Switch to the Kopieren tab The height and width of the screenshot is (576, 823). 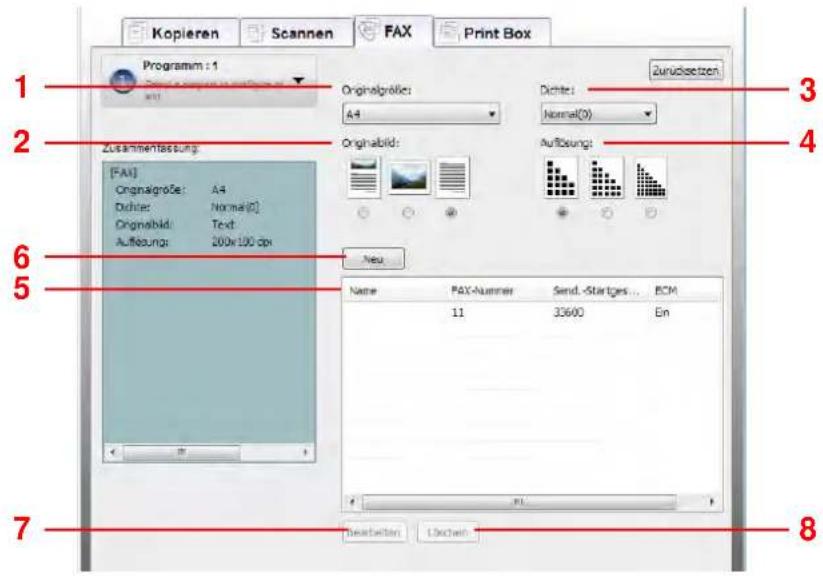[181, 33]
